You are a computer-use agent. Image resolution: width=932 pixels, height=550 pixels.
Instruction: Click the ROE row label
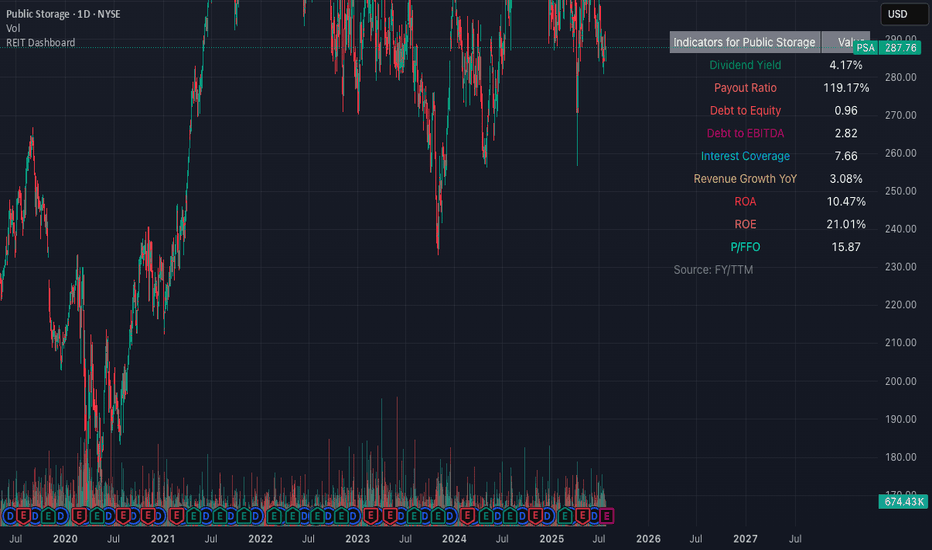tap(745, 224)
